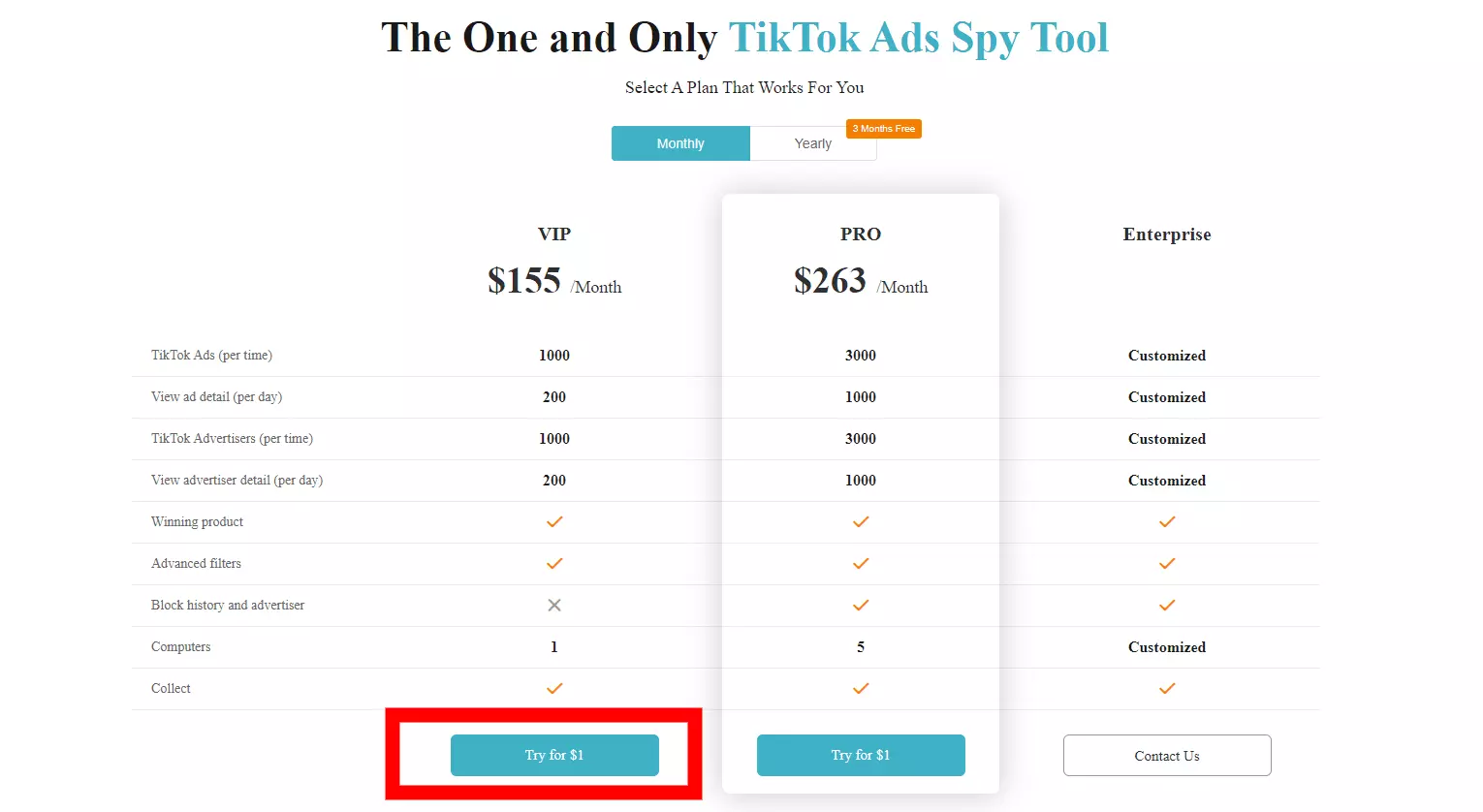Viewport: 1483px width, 812px height.
Task: Switch to Yearly billing
Action: [x=813, y=143]
